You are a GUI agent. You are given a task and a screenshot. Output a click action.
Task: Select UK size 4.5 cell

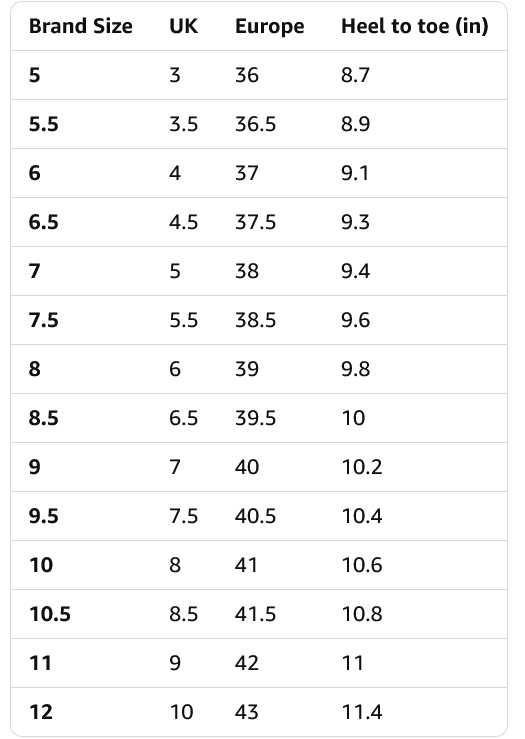coord(183,222)
